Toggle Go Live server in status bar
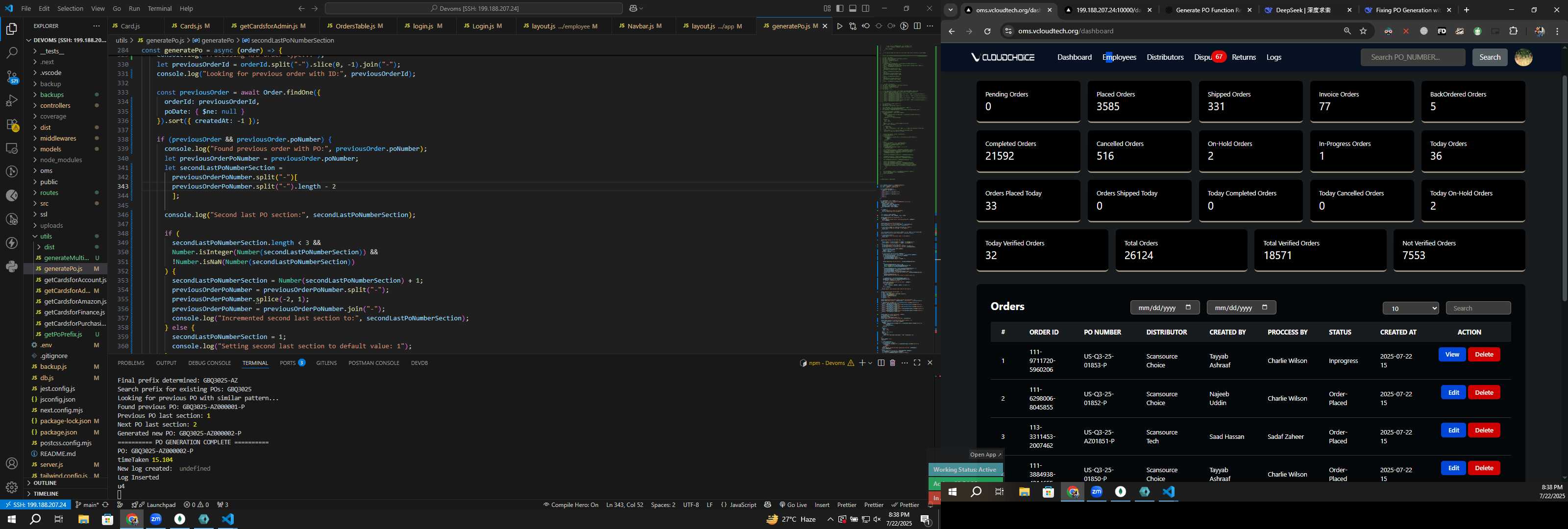This screenshot has height=529, width=1568. [x=792, y=505]
